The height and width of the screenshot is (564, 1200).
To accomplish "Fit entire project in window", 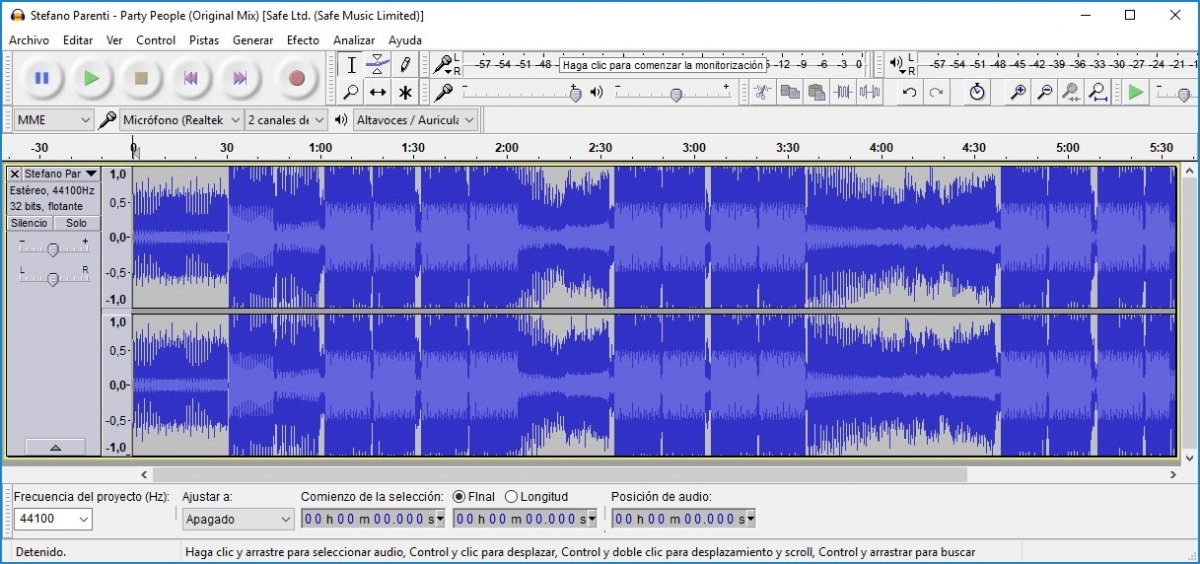I will tap(1098, 92).
